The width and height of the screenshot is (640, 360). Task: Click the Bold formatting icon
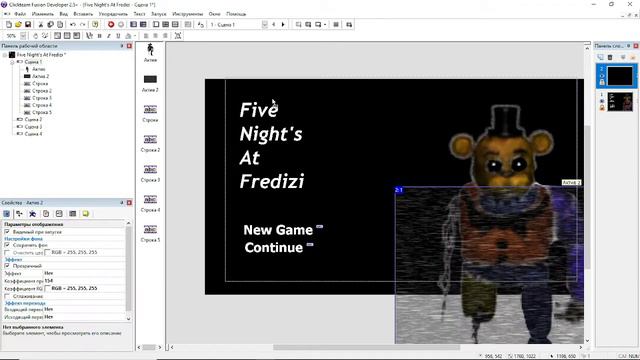99,36
